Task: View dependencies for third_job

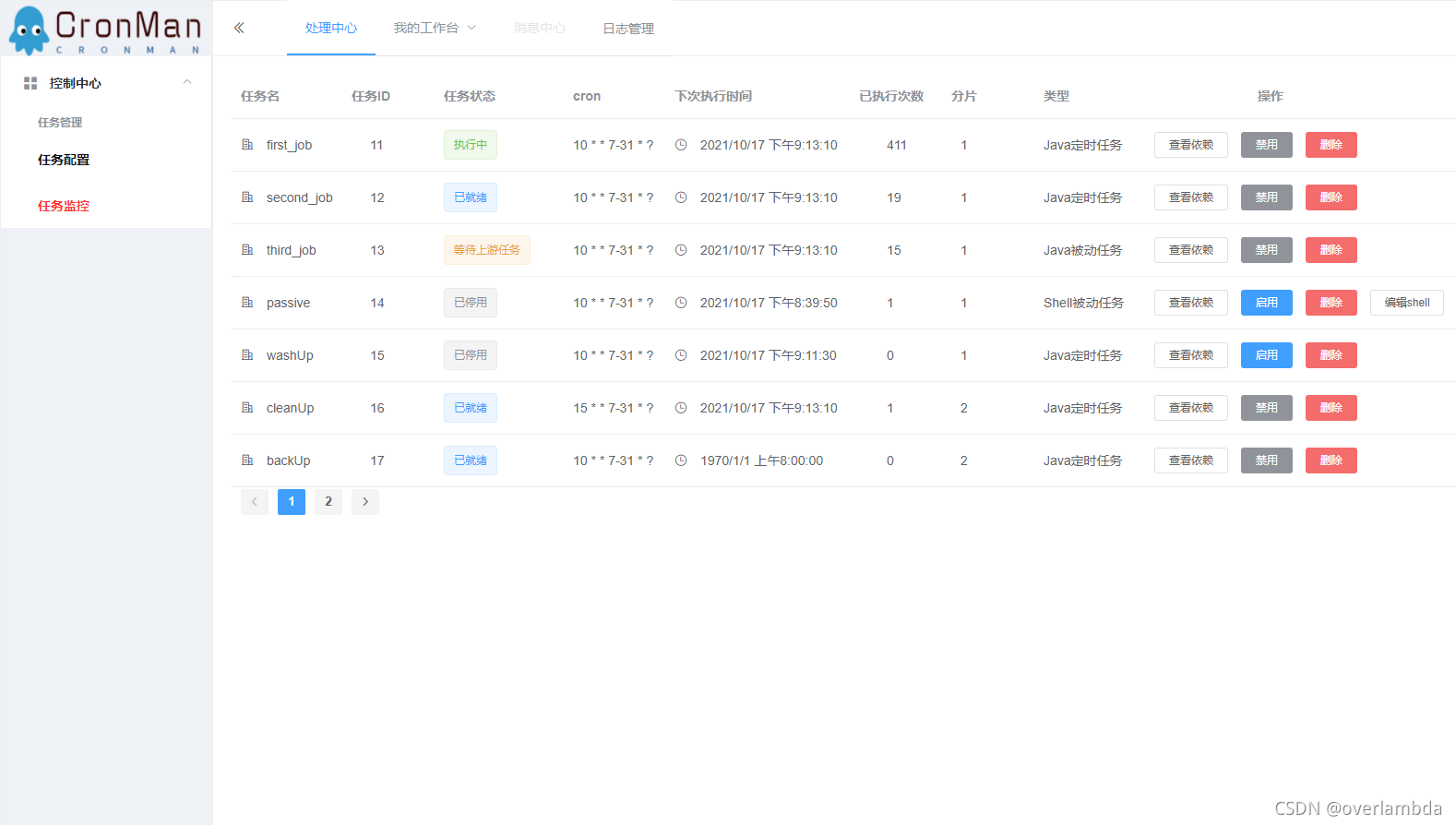Action: pyautogui.click(x=1191, y=250)
